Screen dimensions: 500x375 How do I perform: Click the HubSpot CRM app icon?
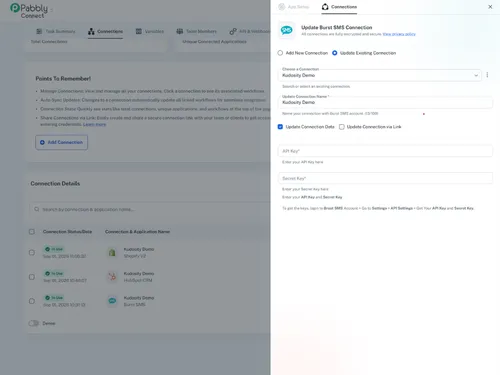112,277
